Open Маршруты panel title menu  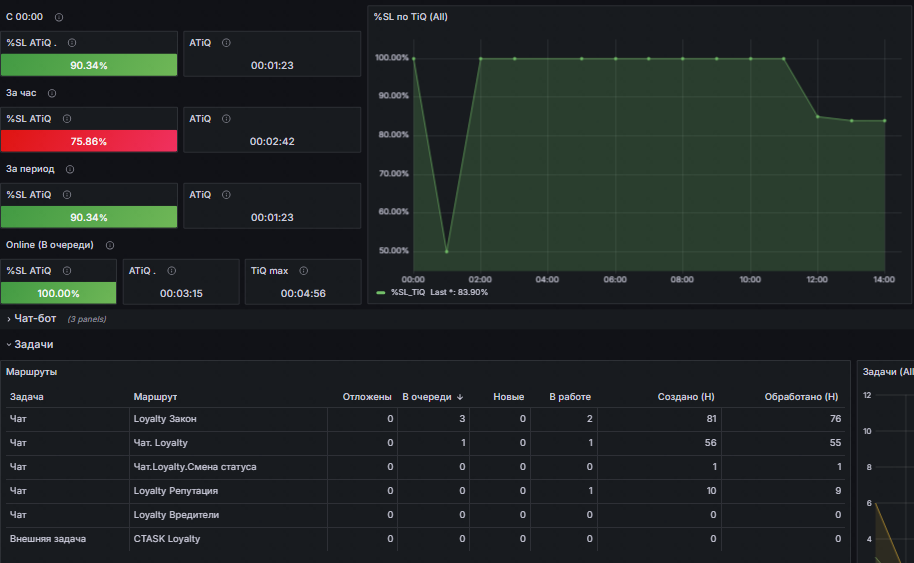(x=31, y=372)
